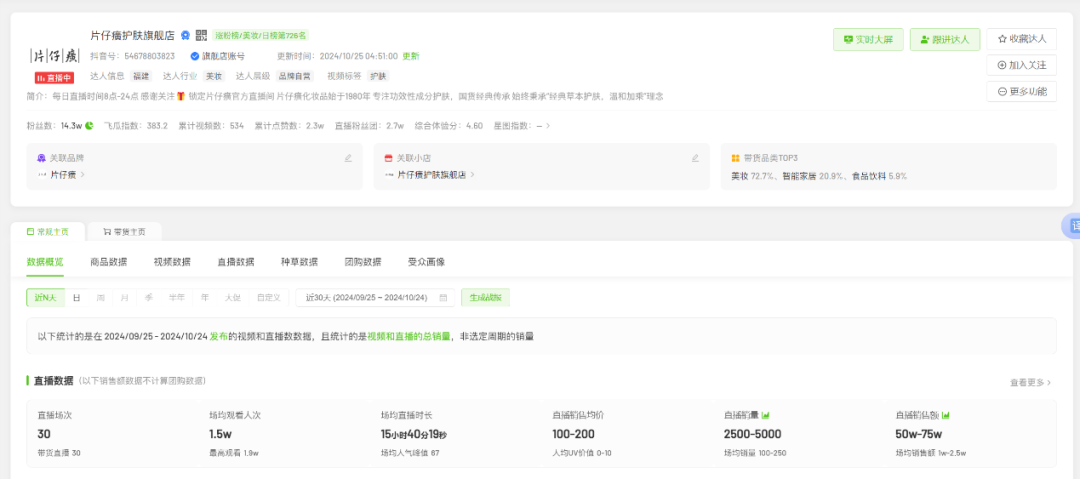
Task: Expand the 星图指数 arrow
Action: click(548, 126)
